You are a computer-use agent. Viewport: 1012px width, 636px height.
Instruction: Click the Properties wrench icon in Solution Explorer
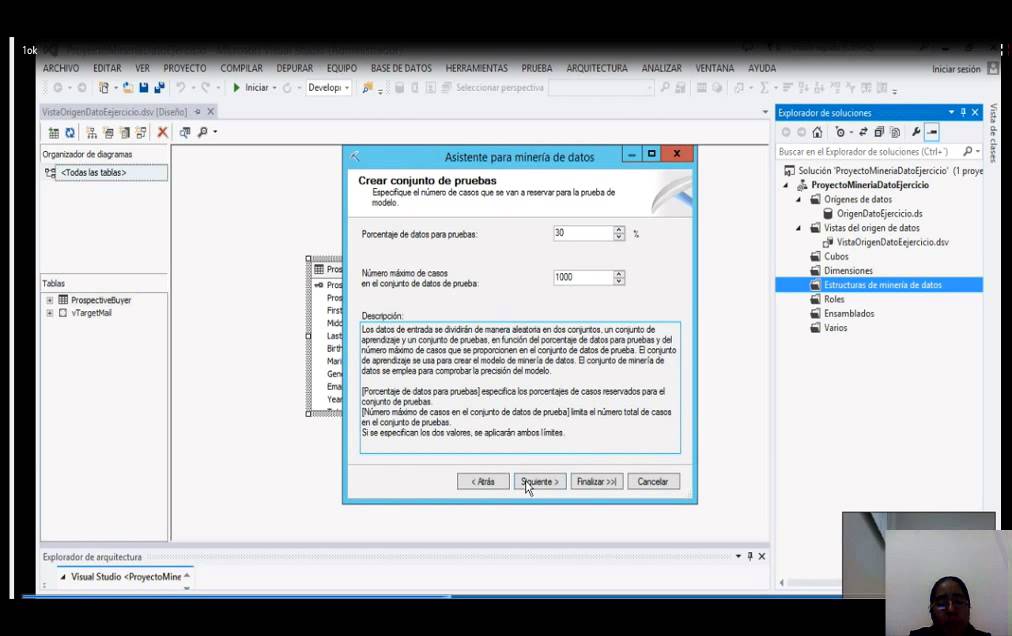pyautogui.click(x=915, y=132)
